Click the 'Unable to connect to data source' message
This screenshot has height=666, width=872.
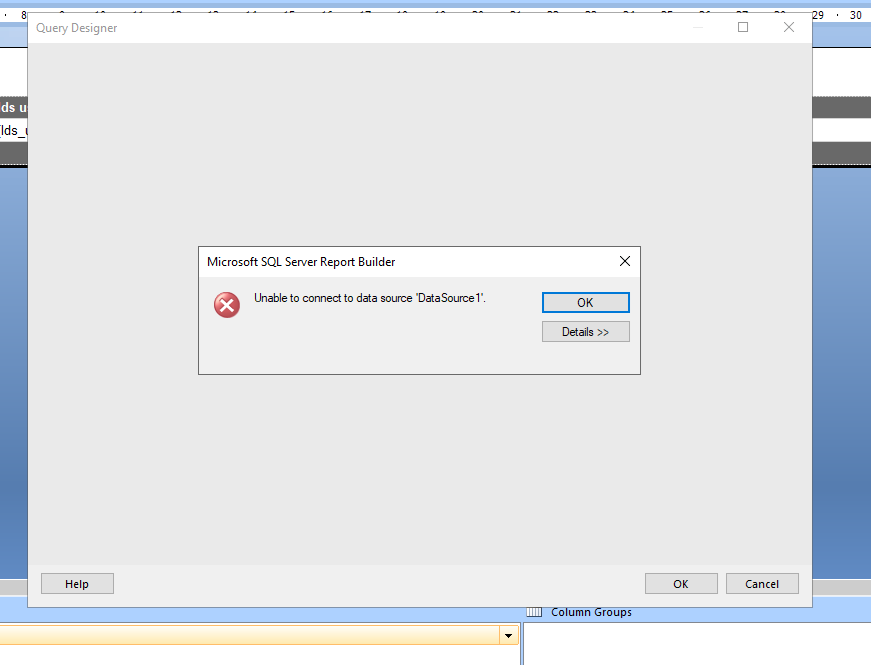pyautogui.click(x=370, y=298)
